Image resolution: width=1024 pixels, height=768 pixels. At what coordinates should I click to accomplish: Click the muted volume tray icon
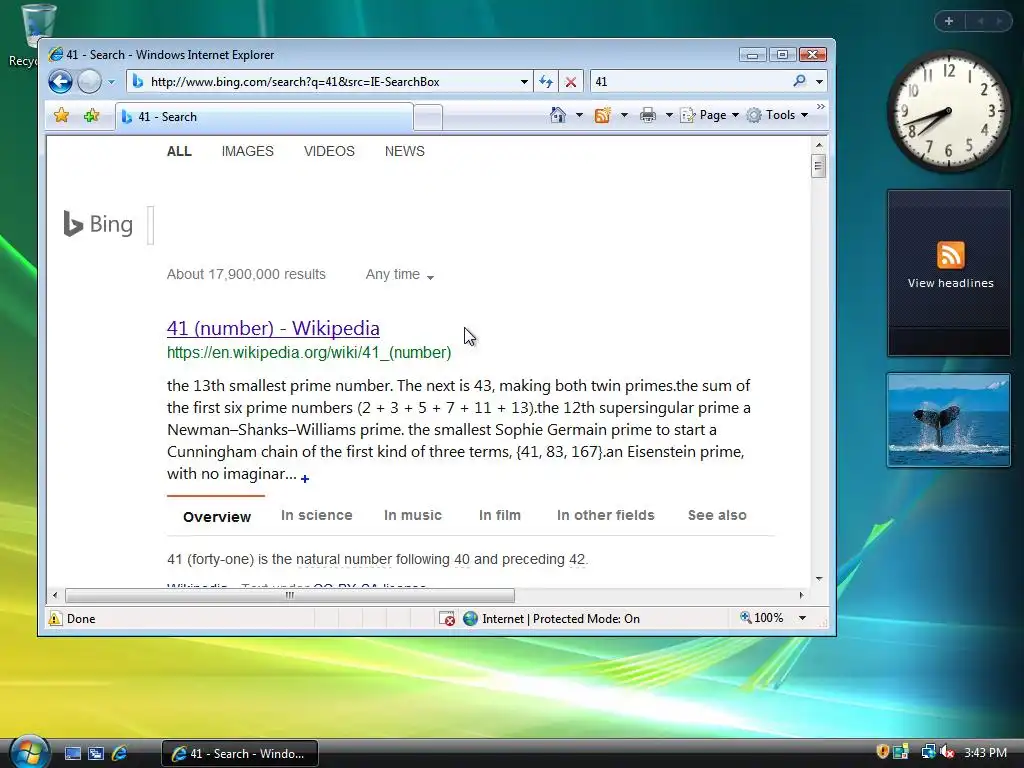pyautogui.click(x=947, y=752)
